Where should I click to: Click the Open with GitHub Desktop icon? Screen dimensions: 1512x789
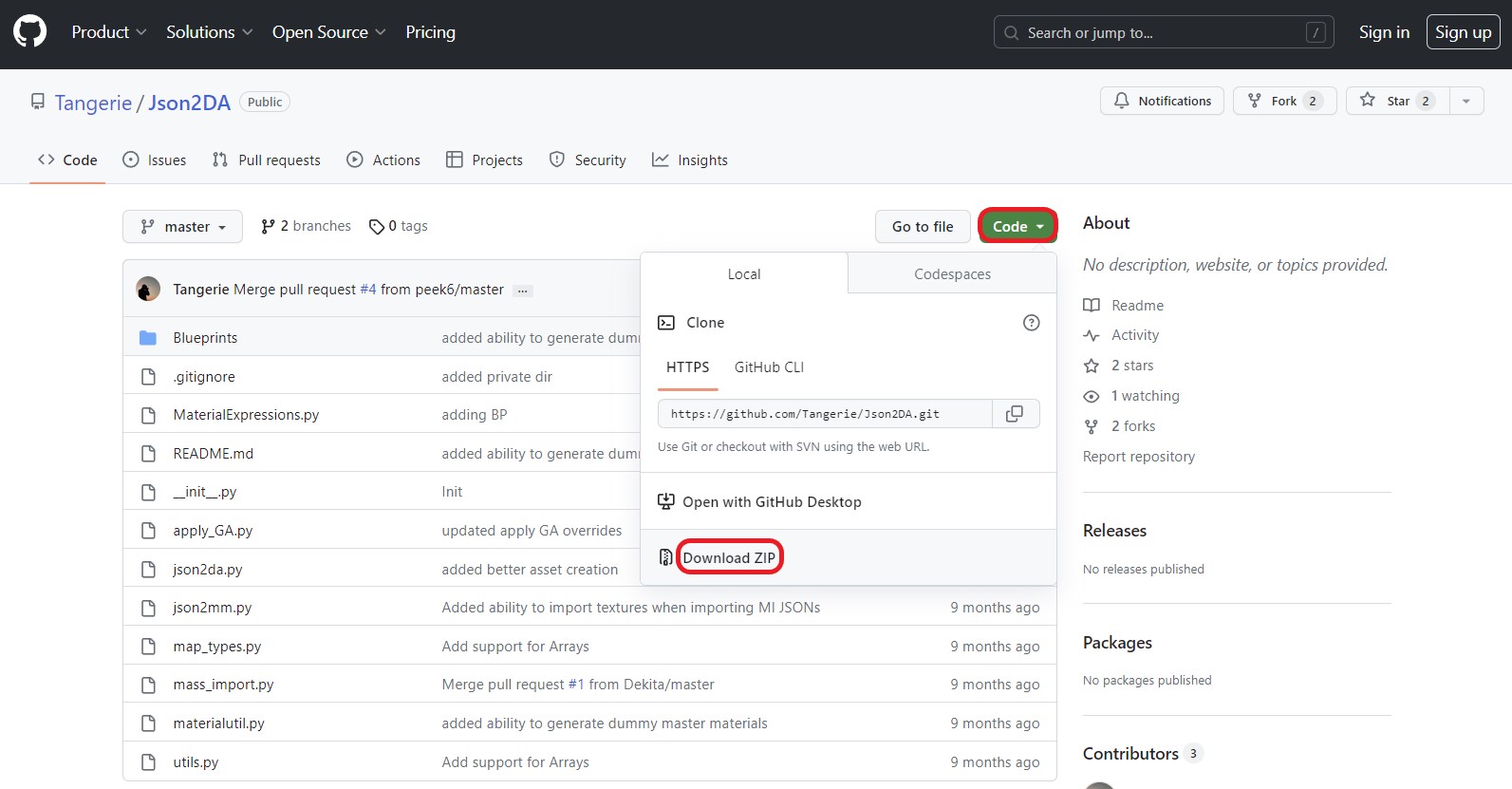point(666,501)
